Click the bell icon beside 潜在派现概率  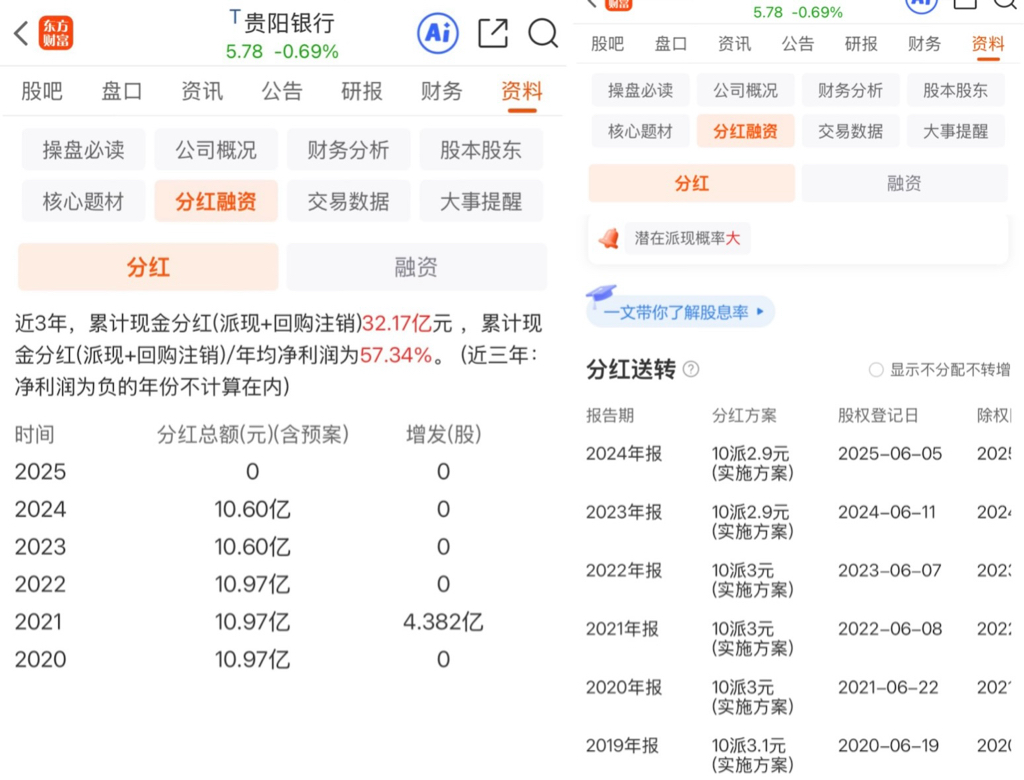pos(609,238)
